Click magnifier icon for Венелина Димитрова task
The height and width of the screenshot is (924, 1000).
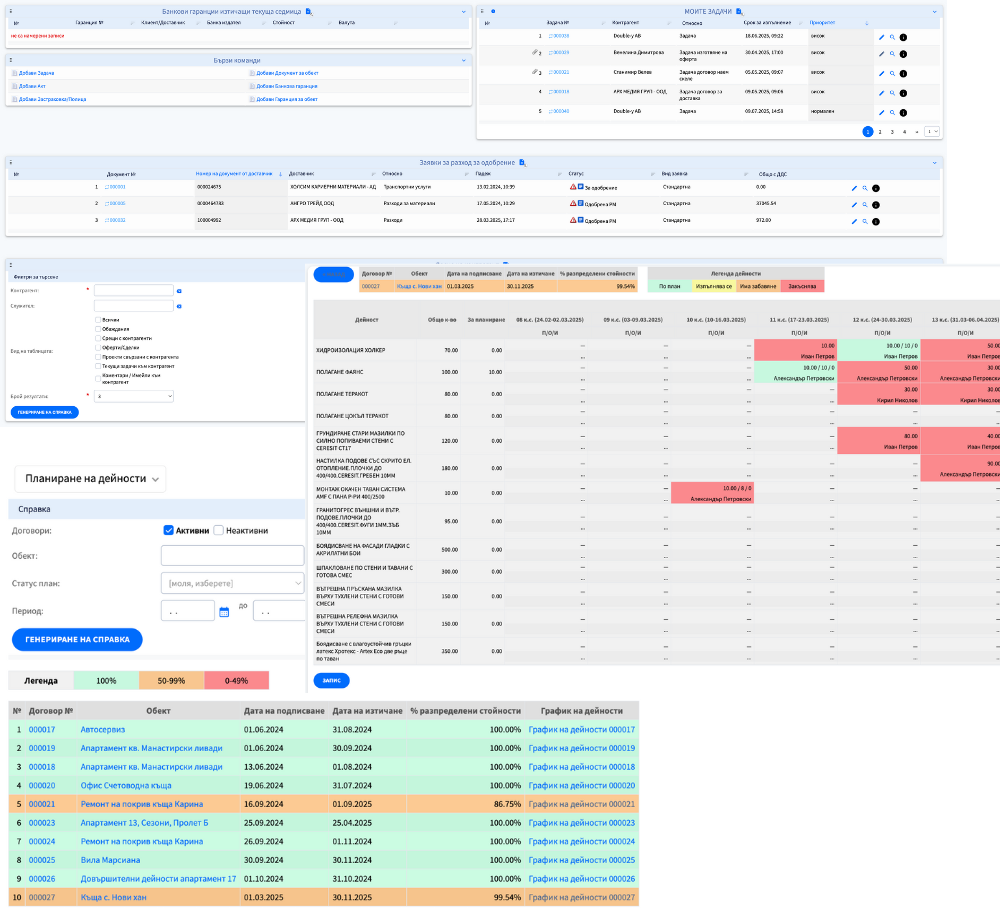click(x=892, y=55)
